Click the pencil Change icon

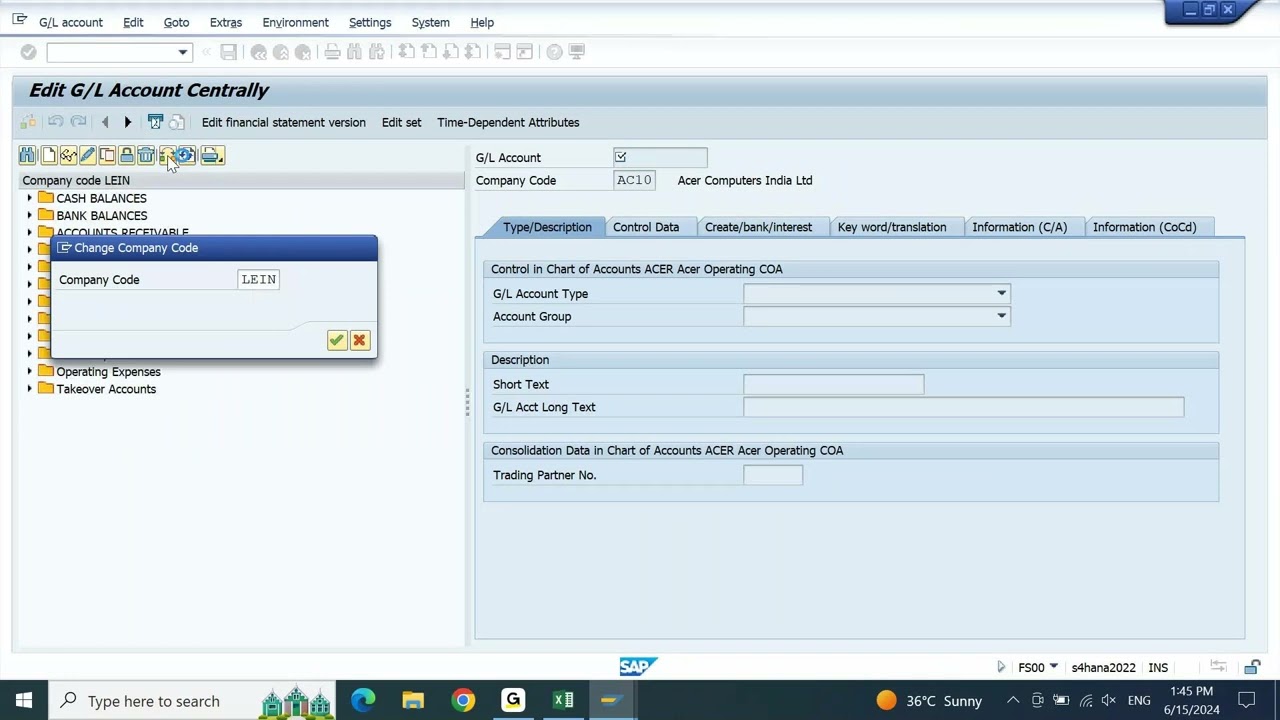click(87, 155)
